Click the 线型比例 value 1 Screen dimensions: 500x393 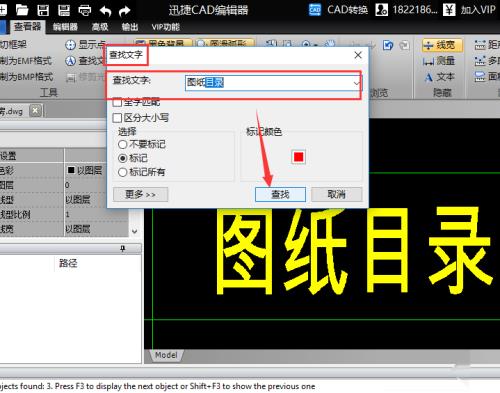[68, 214]
